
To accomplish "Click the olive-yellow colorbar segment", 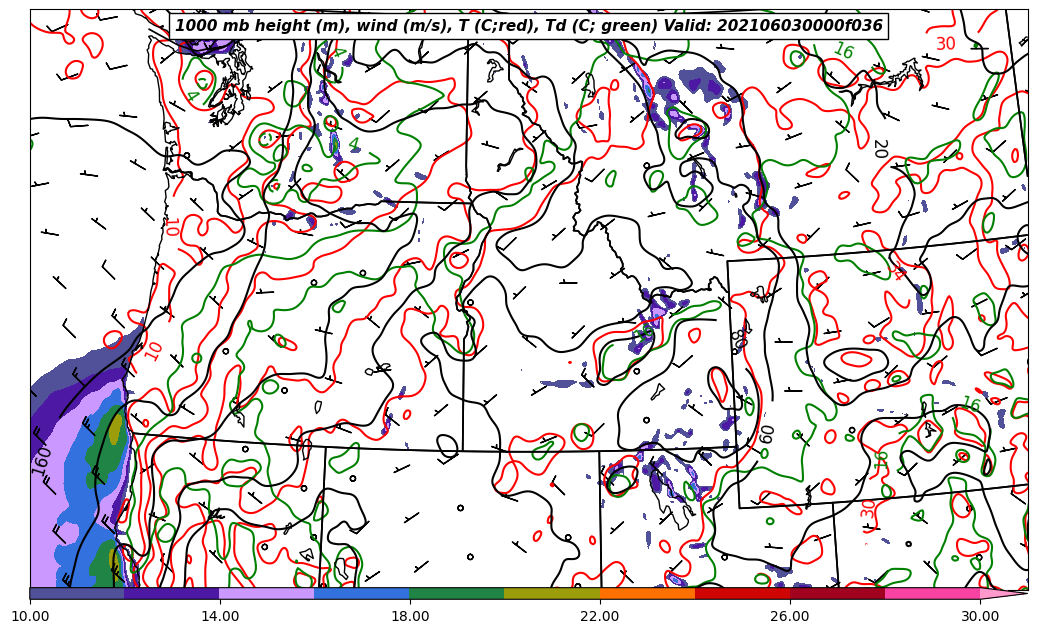I will point(552,593).
